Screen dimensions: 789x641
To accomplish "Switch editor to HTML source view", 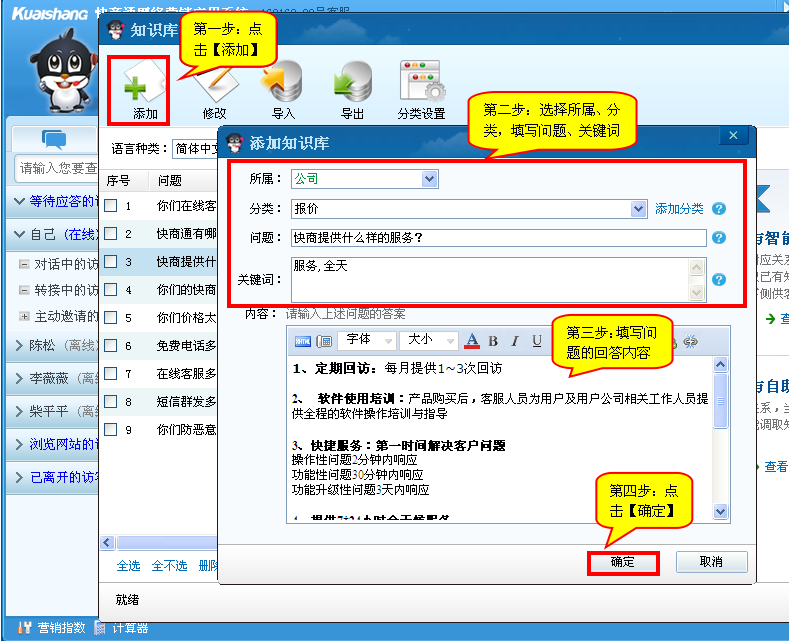I will point(303,342).
